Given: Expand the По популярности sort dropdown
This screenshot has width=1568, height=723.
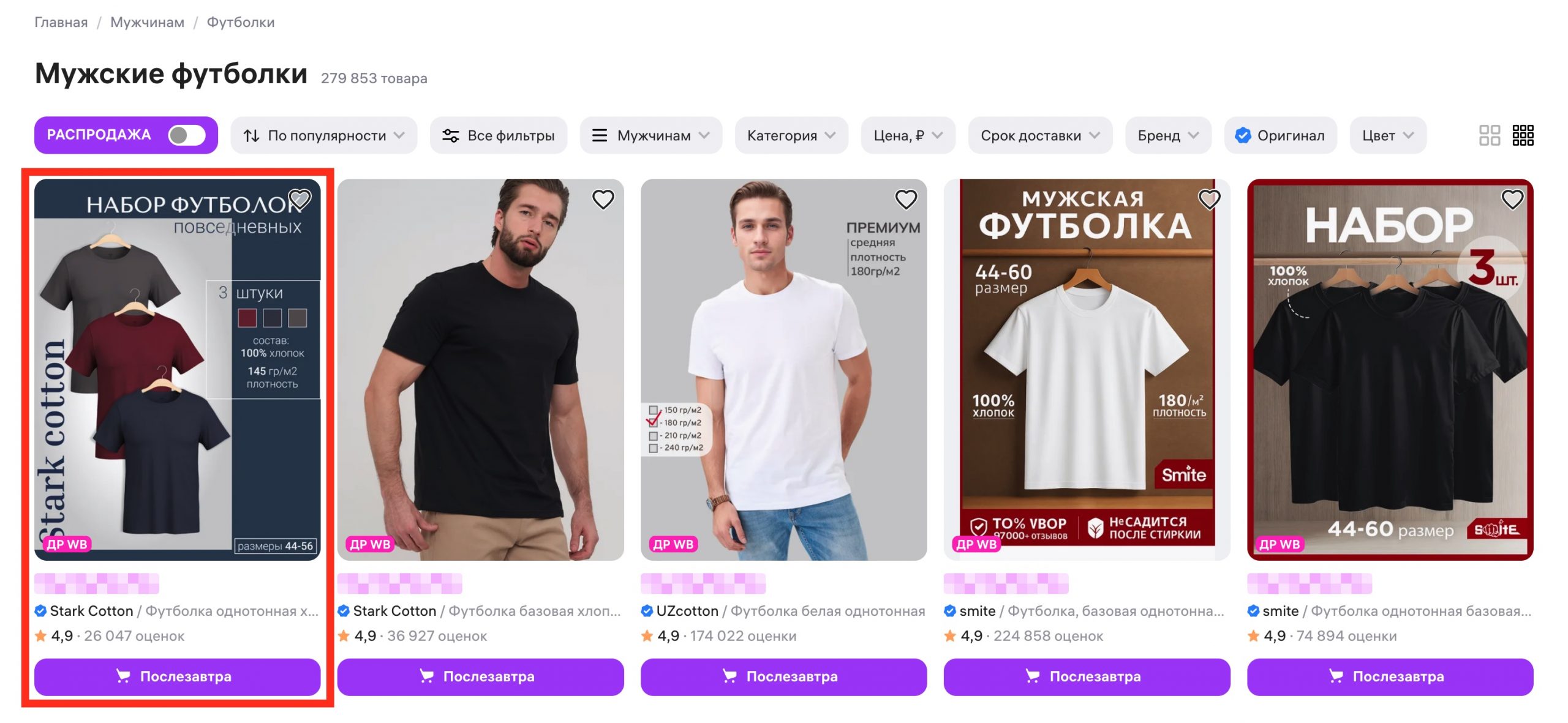Looking at the screenshot, I should coord(323,135).
